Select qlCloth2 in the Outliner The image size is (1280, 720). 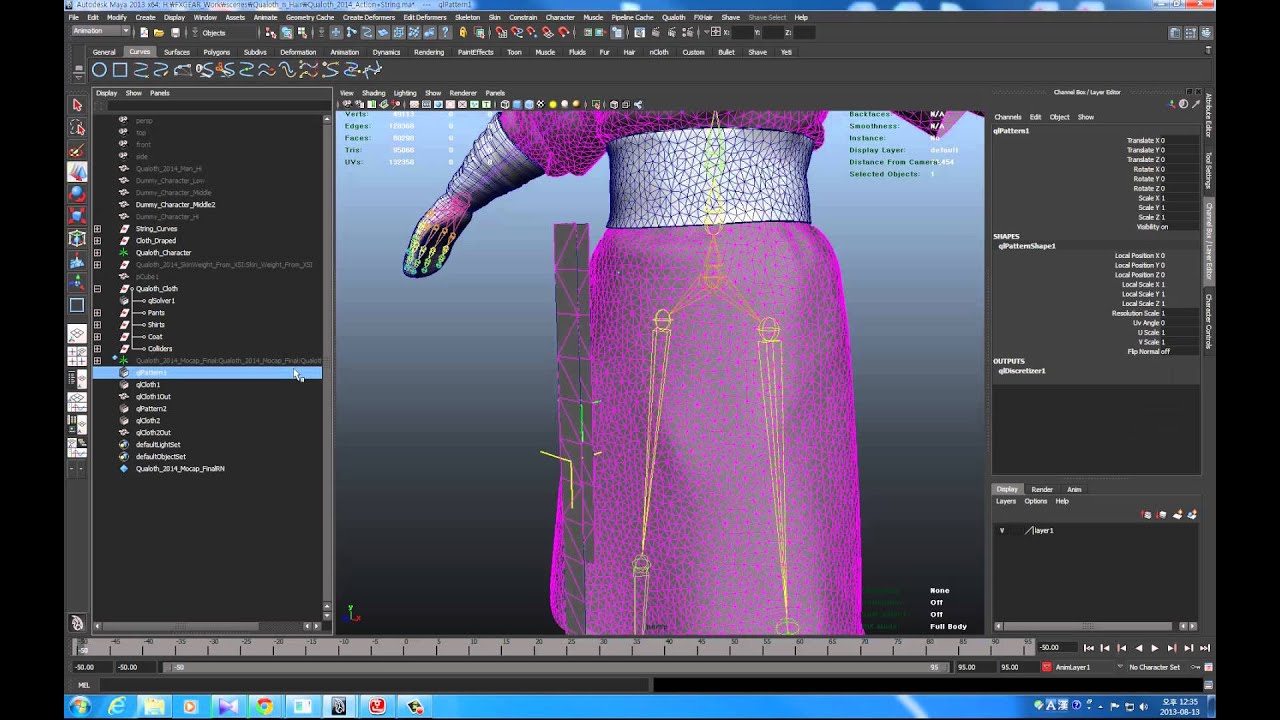[x=148, y=420]
